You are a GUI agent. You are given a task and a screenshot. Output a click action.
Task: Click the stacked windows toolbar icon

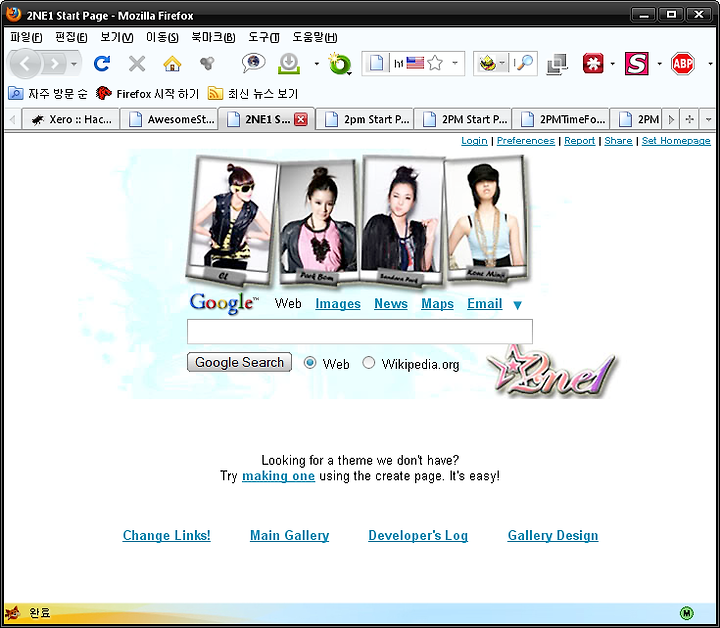click(x=557, y=64)
